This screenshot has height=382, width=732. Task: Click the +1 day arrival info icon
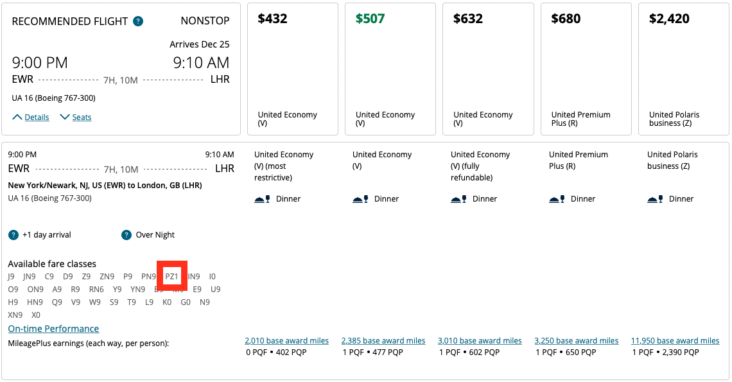click(13, 235)
